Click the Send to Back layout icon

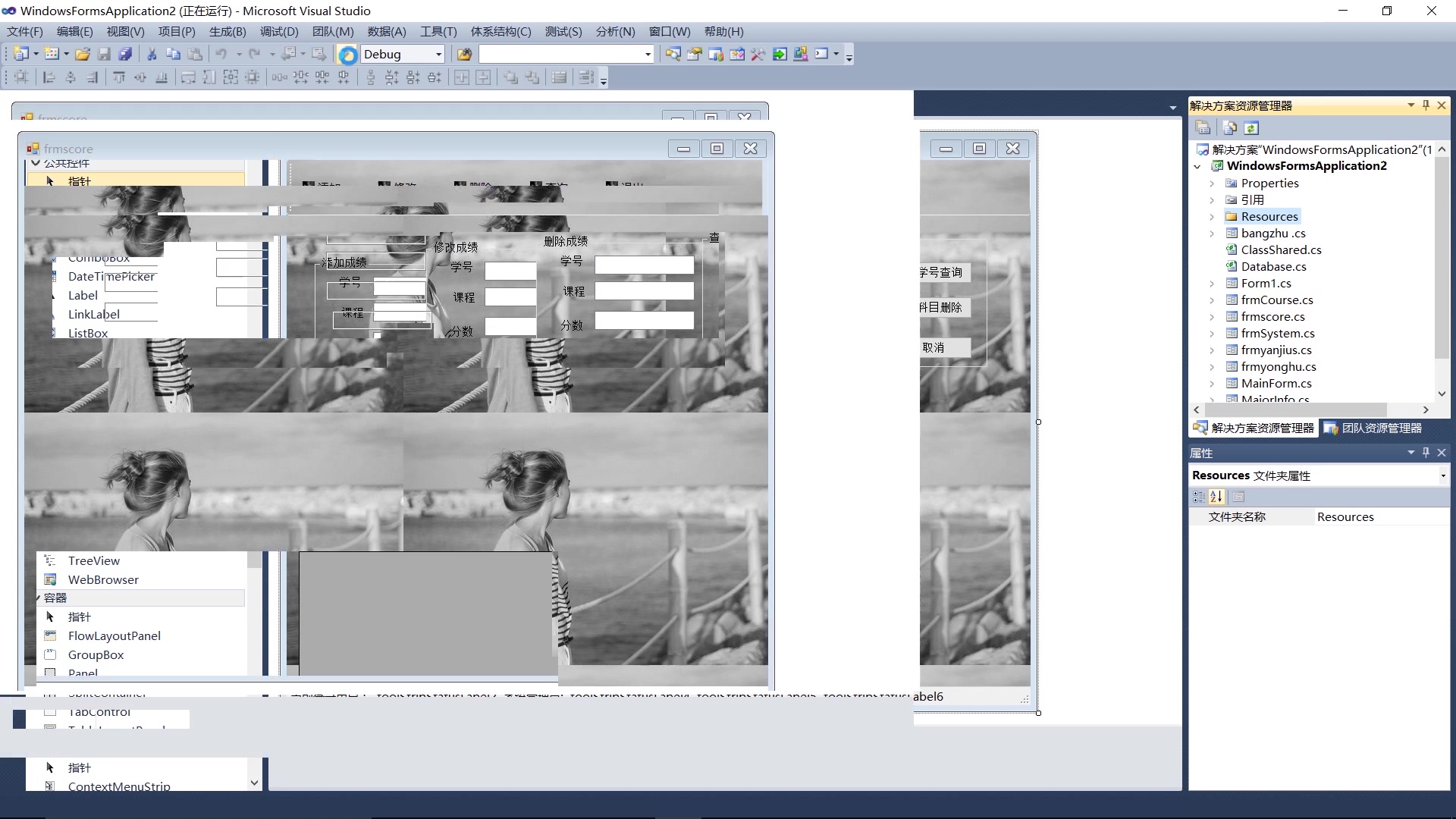point(532,77)
